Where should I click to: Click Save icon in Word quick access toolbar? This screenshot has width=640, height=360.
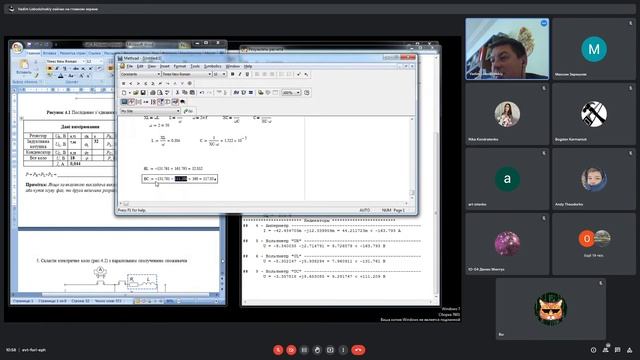tap(29, 44)
